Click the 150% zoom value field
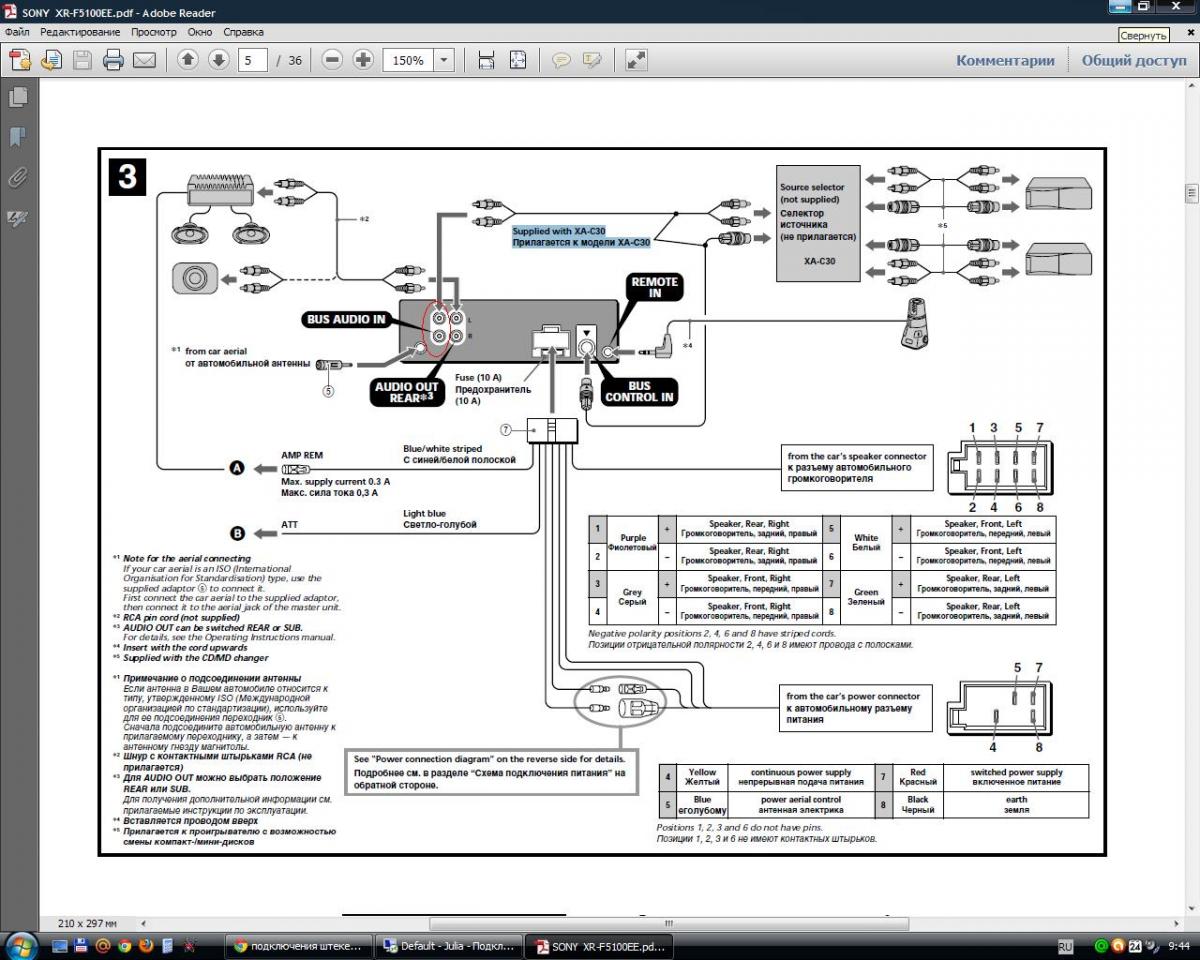Screen dimensions: 1200x960 (x=408, y=60)
